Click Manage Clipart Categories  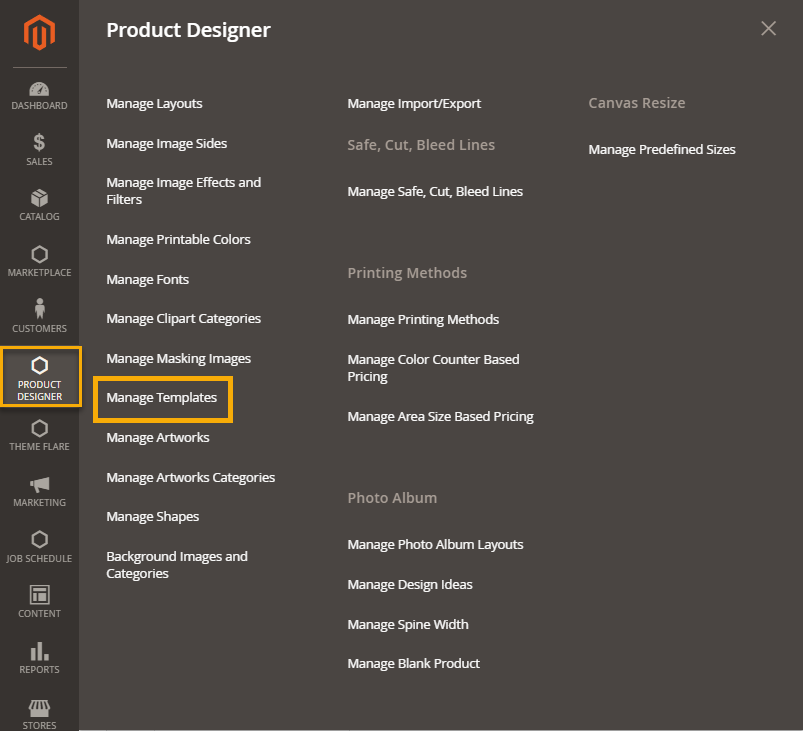click(183, 319)
